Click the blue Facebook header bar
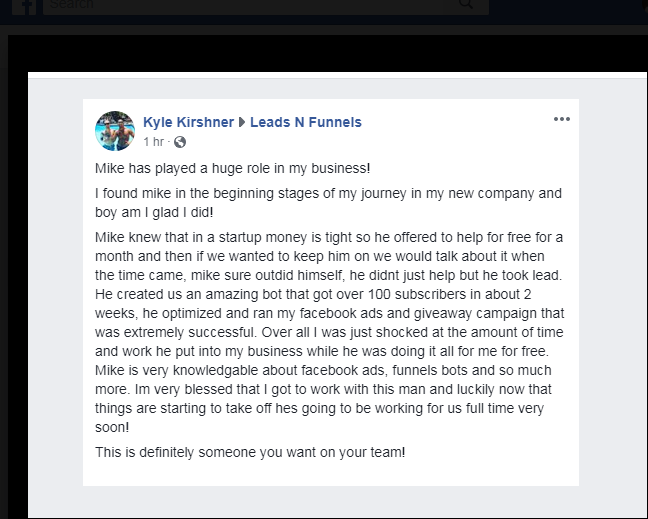648x519 pixels. point(570,8)
